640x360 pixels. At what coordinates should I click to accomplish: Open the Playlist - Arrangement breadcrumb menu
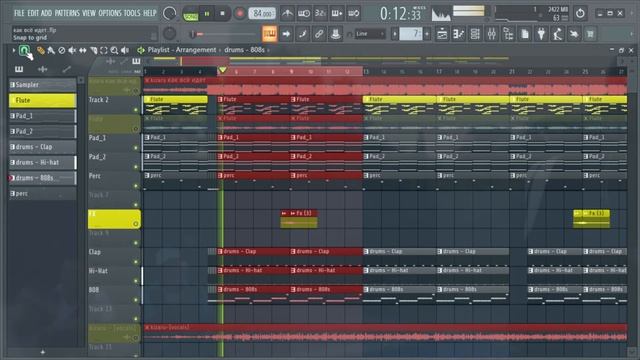pyautogui.click(x=182, y=50)
